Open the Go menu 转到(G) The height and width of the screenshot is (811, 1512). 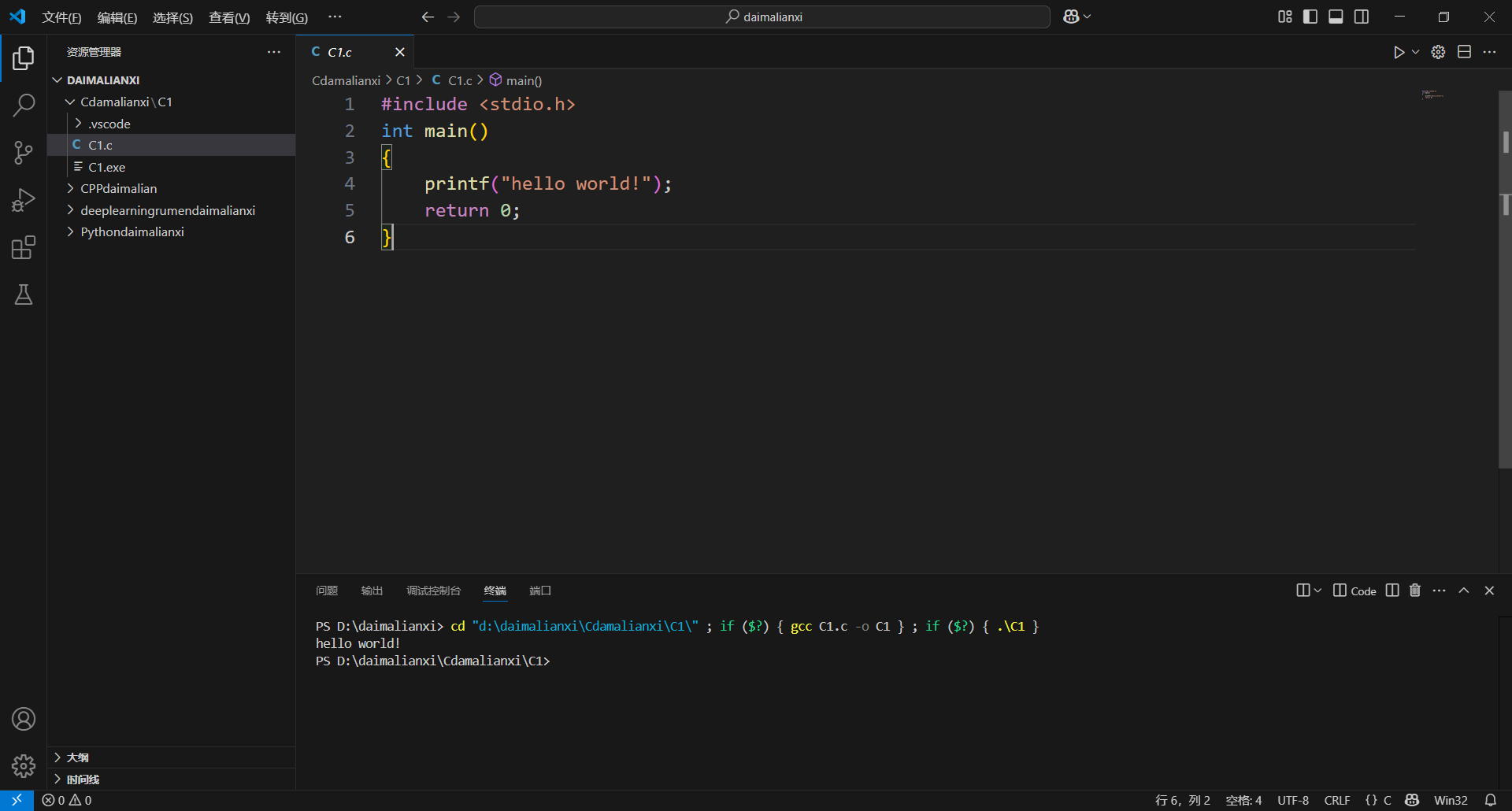[287, 17]
